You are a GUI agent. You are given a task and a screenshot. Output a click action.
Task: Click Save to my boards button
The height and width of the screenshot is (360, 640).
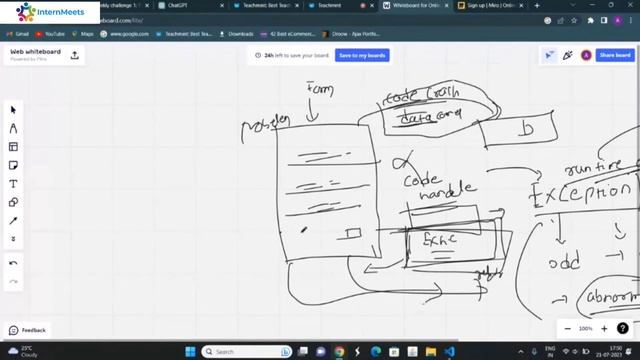click(x=362, y=55)
